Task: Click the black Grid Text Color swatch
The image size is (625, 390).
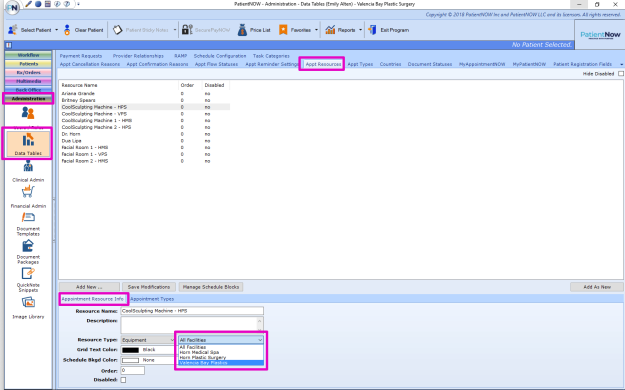Action: 130,350
